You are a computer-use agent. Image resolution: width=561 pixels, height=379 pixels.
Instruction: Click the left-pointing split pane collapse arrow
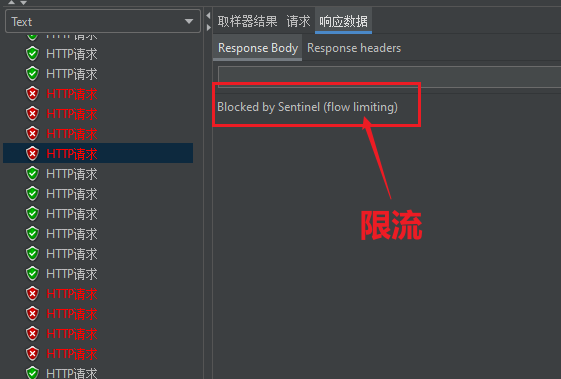(208, 15)
